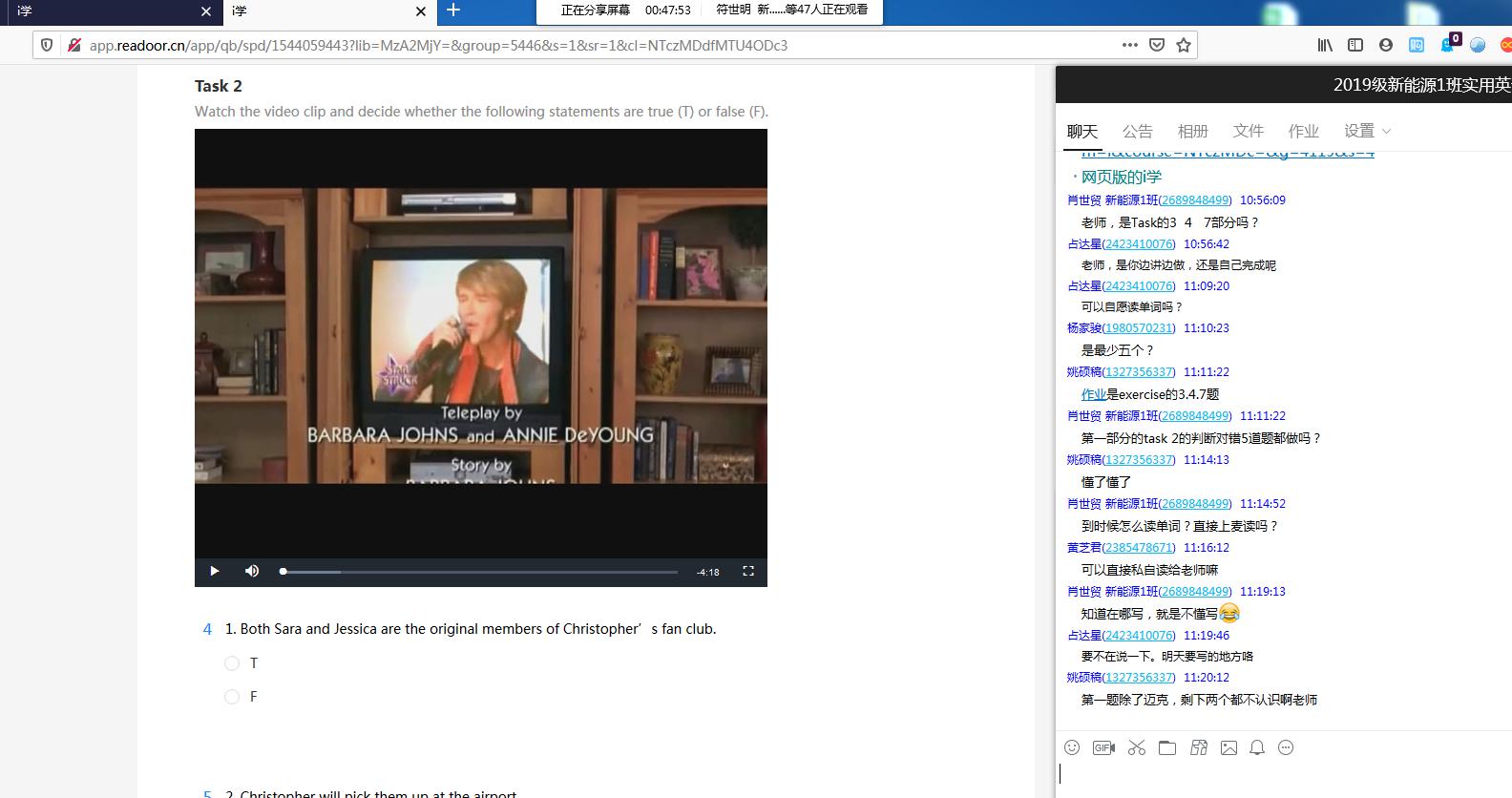Click the scissors screenshot icon
This screenshot has height=798, width=1512.
(x=1136, y=747)
